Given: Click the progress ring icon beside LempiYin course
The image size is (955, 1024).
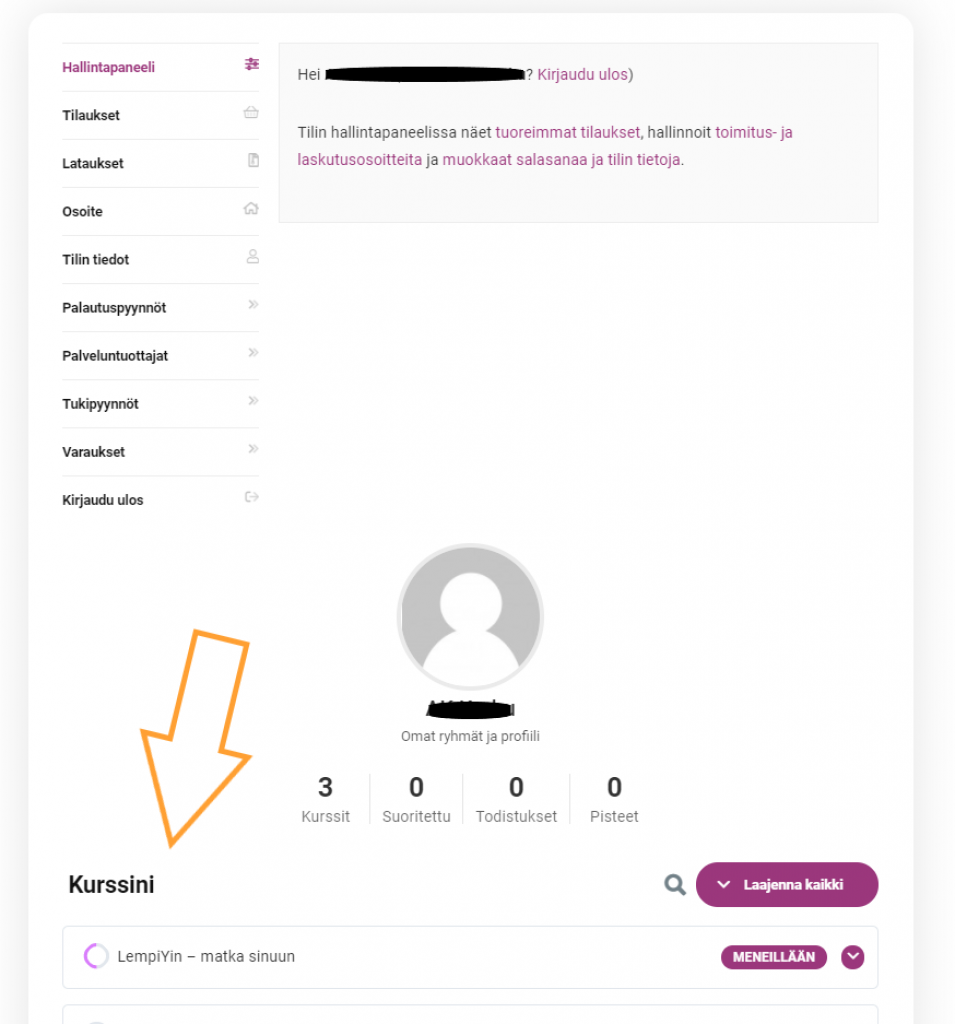Looking at the screenshot, I should tap(95, 957).
